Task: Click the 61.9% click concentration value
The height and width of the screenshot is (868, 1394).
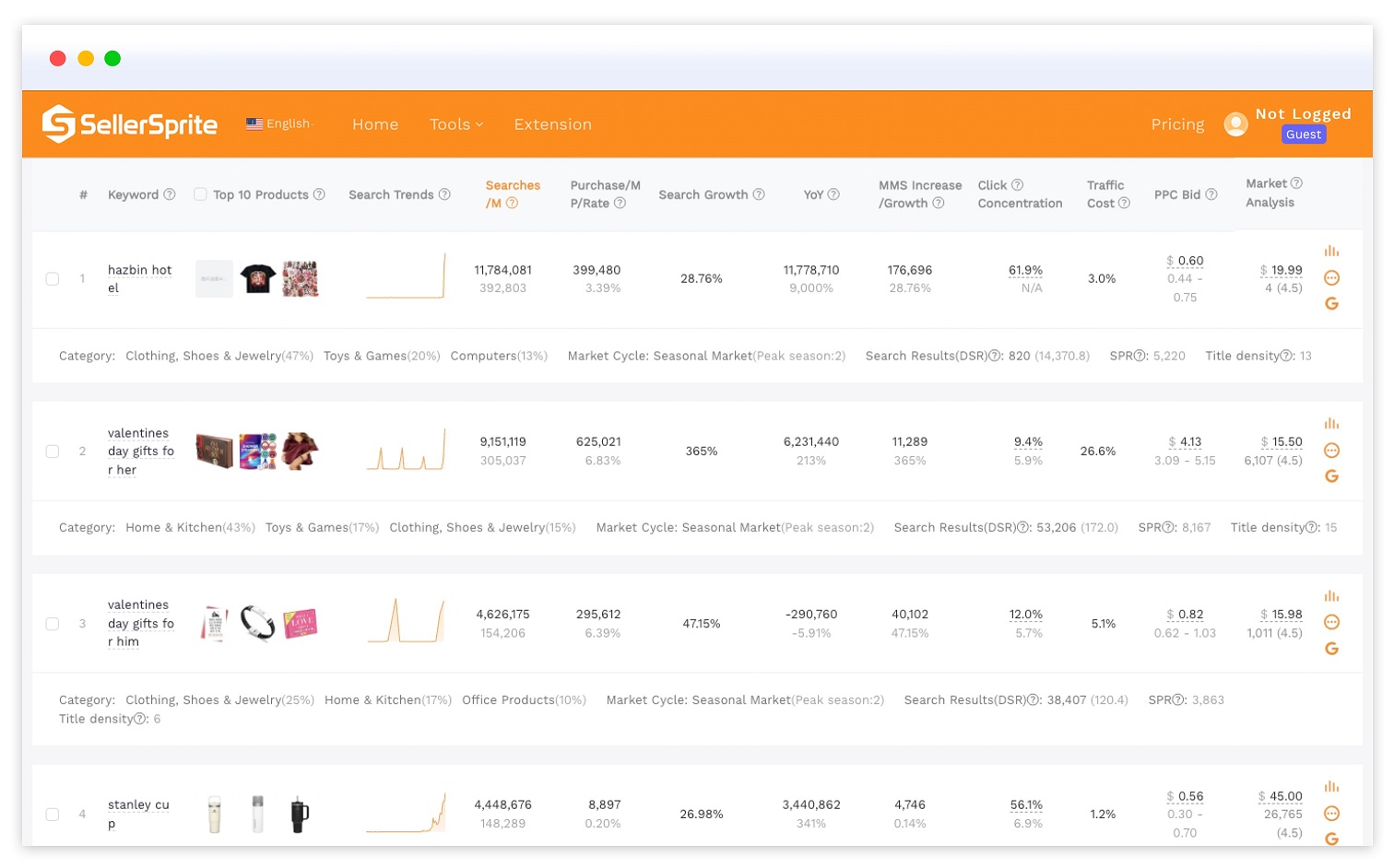Action: click(x=1025, y=270)
